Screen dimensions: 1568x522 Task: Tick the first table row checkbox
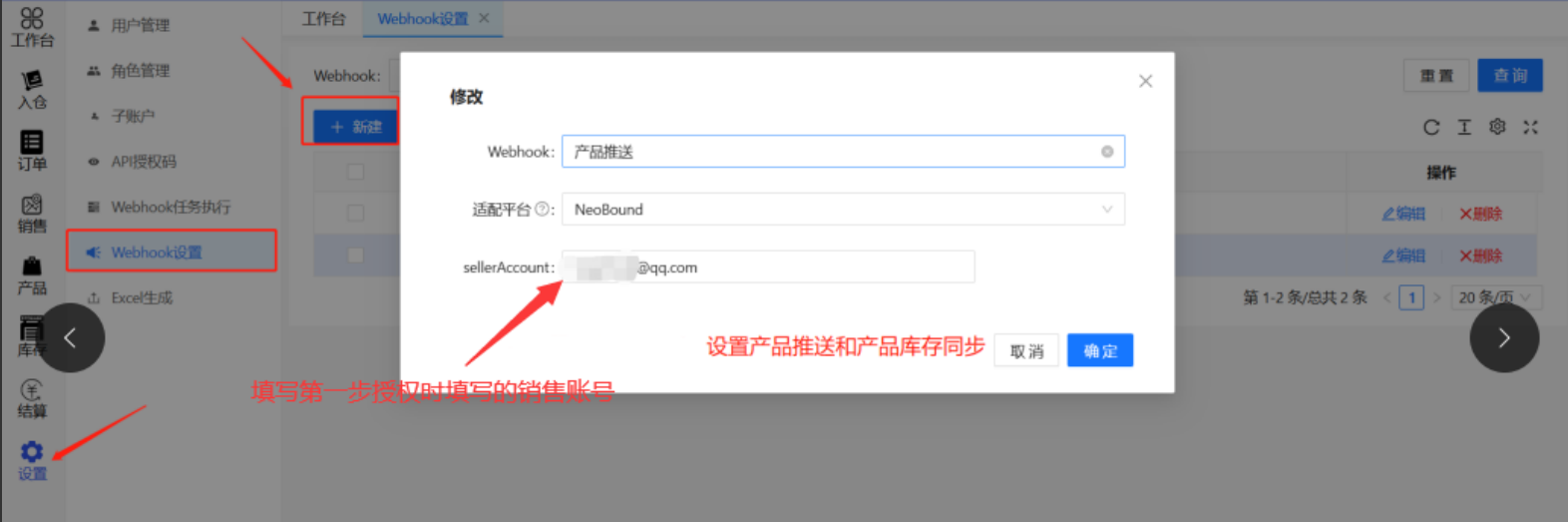pos(355,213)
